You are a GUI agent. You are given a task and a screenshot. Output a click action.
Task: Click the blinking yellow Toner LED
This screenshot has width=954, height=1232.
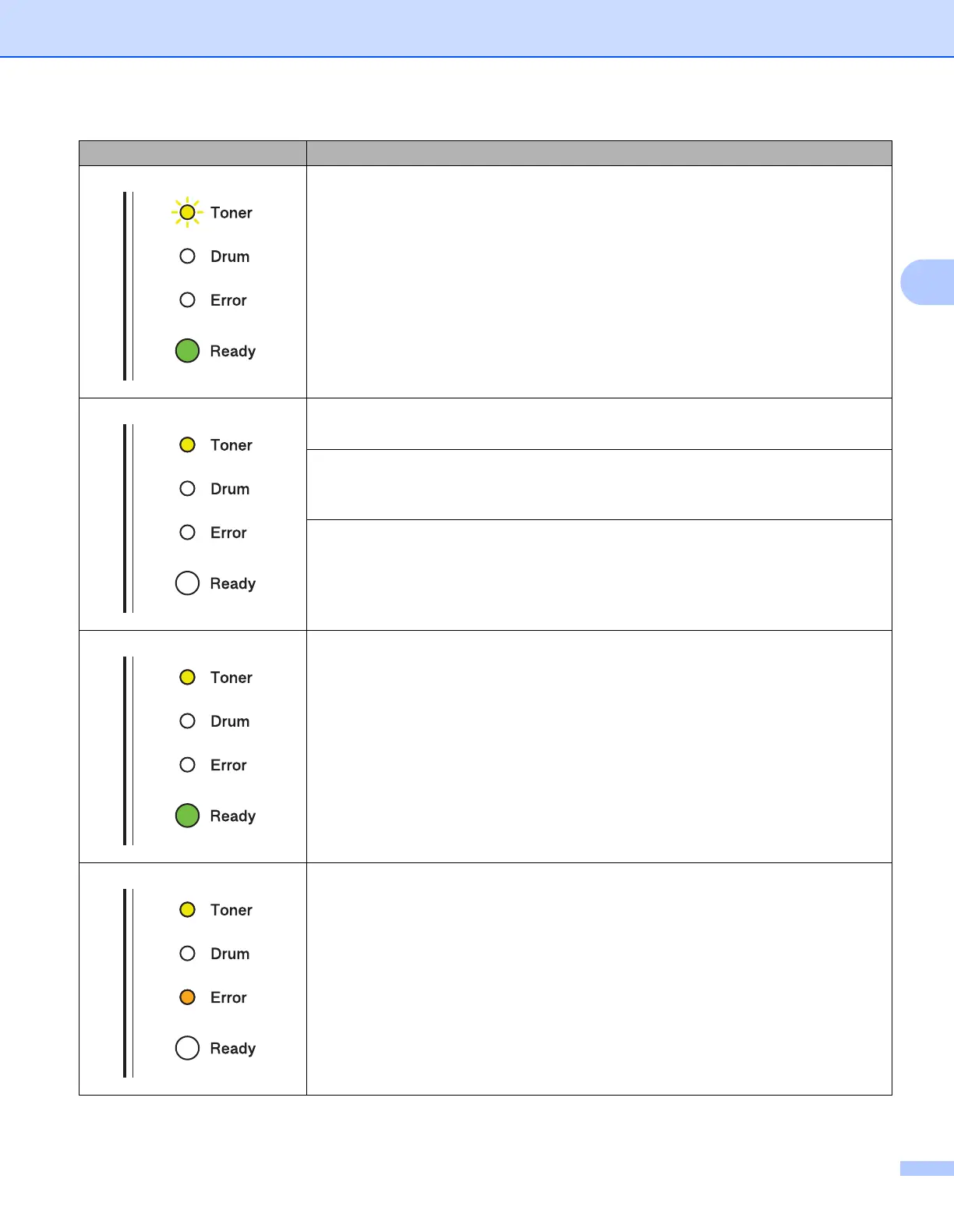coord(187,212)
